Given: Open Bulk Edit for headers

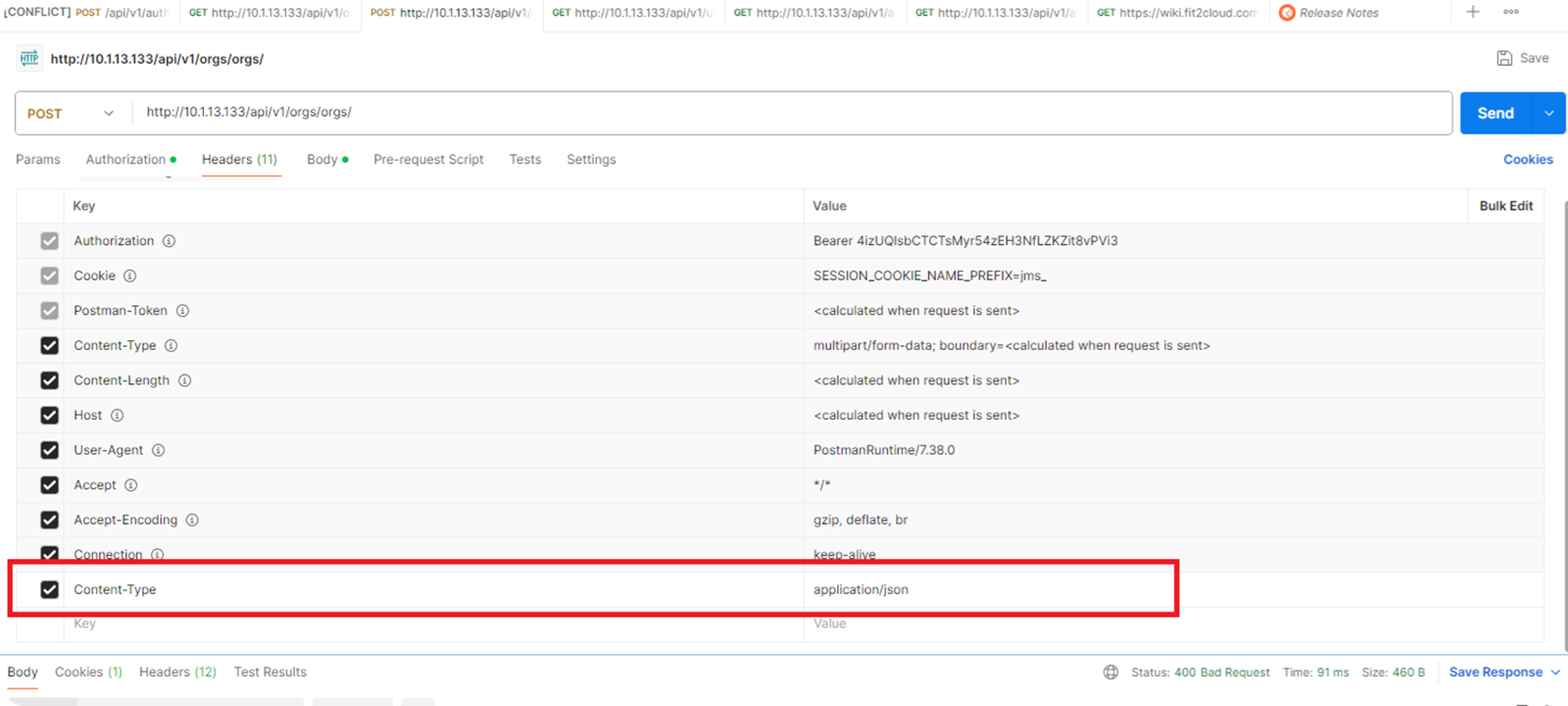Looking at the screenshot, I should pos(1506,206).
